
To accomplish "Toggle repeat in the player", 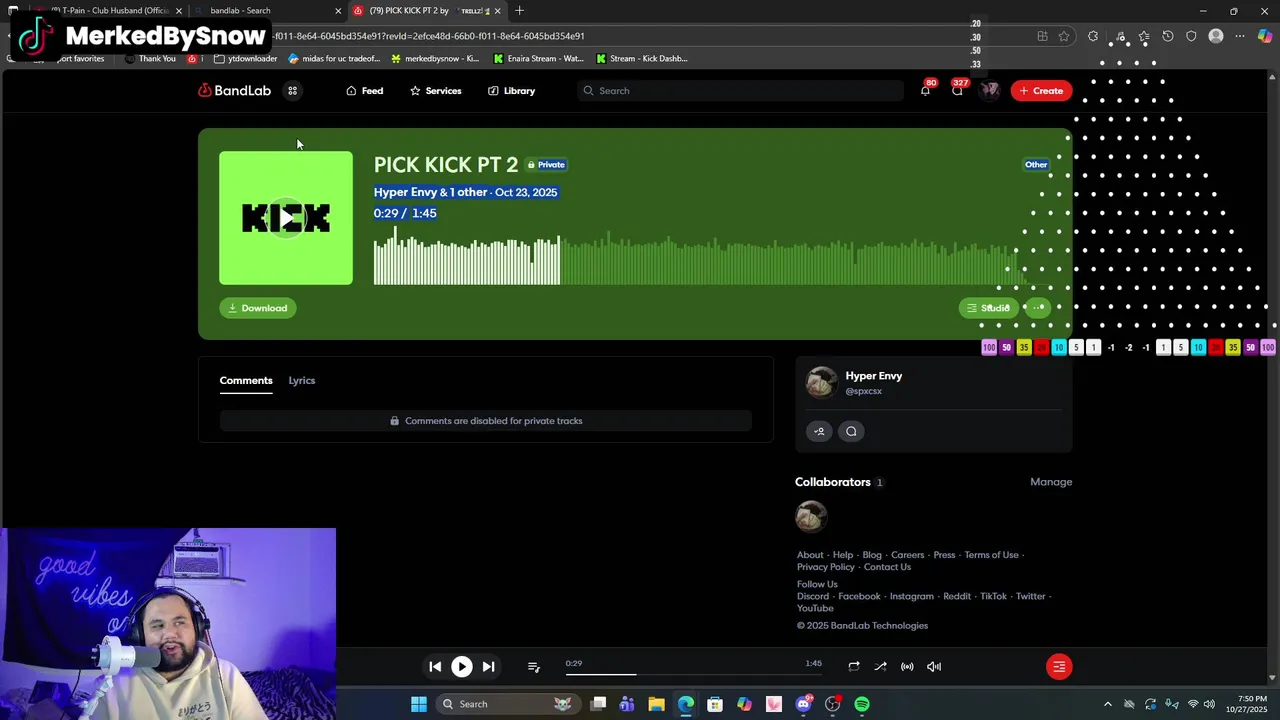I will click(x=854, y=667).
